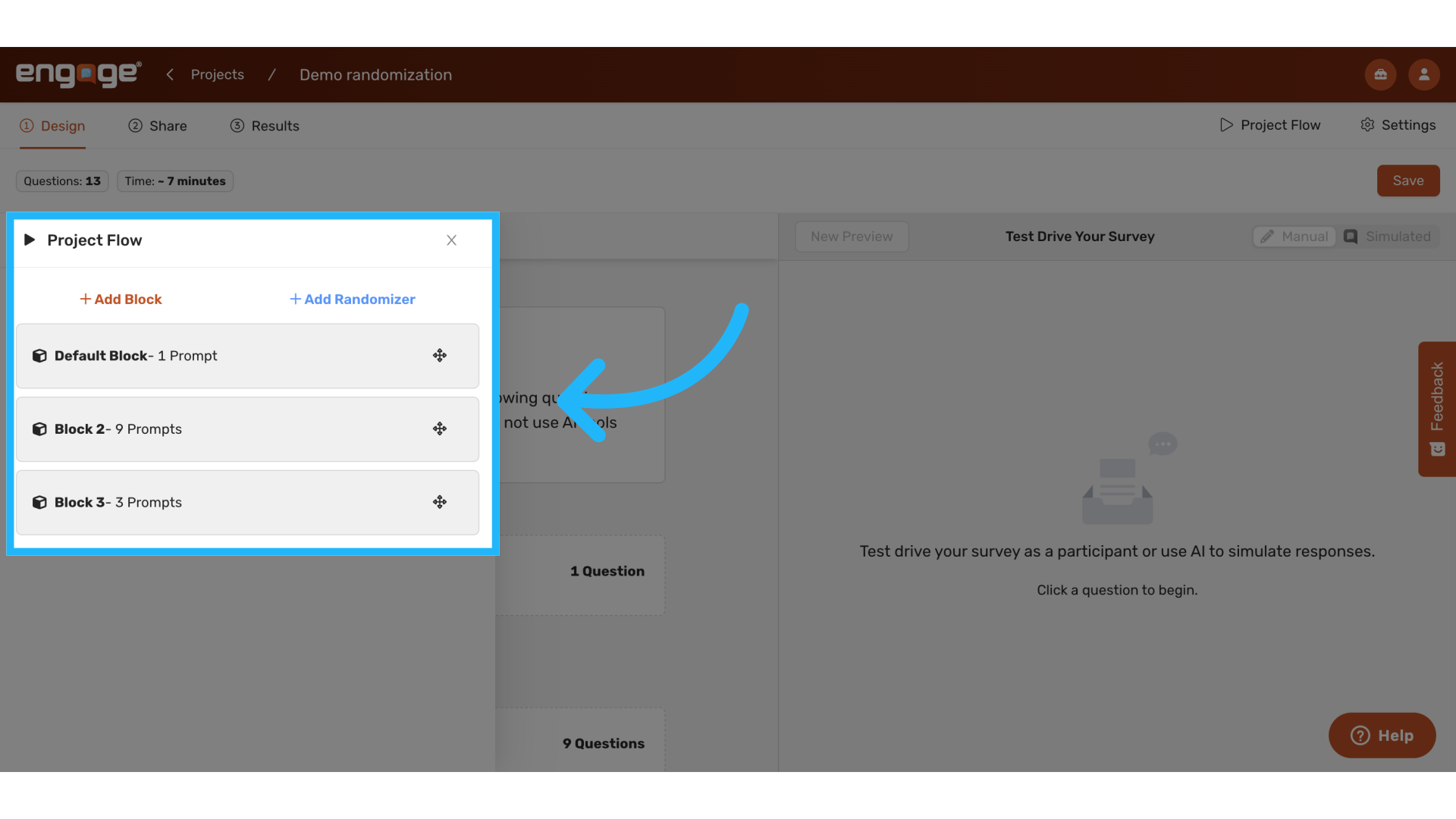Click the New Preview button
1456x819 pixels.
pos(852,237)
